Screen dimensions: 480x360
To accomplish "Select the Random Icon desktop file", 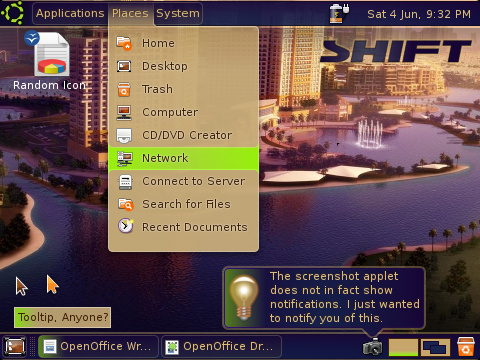I will [x=50, y=61].
